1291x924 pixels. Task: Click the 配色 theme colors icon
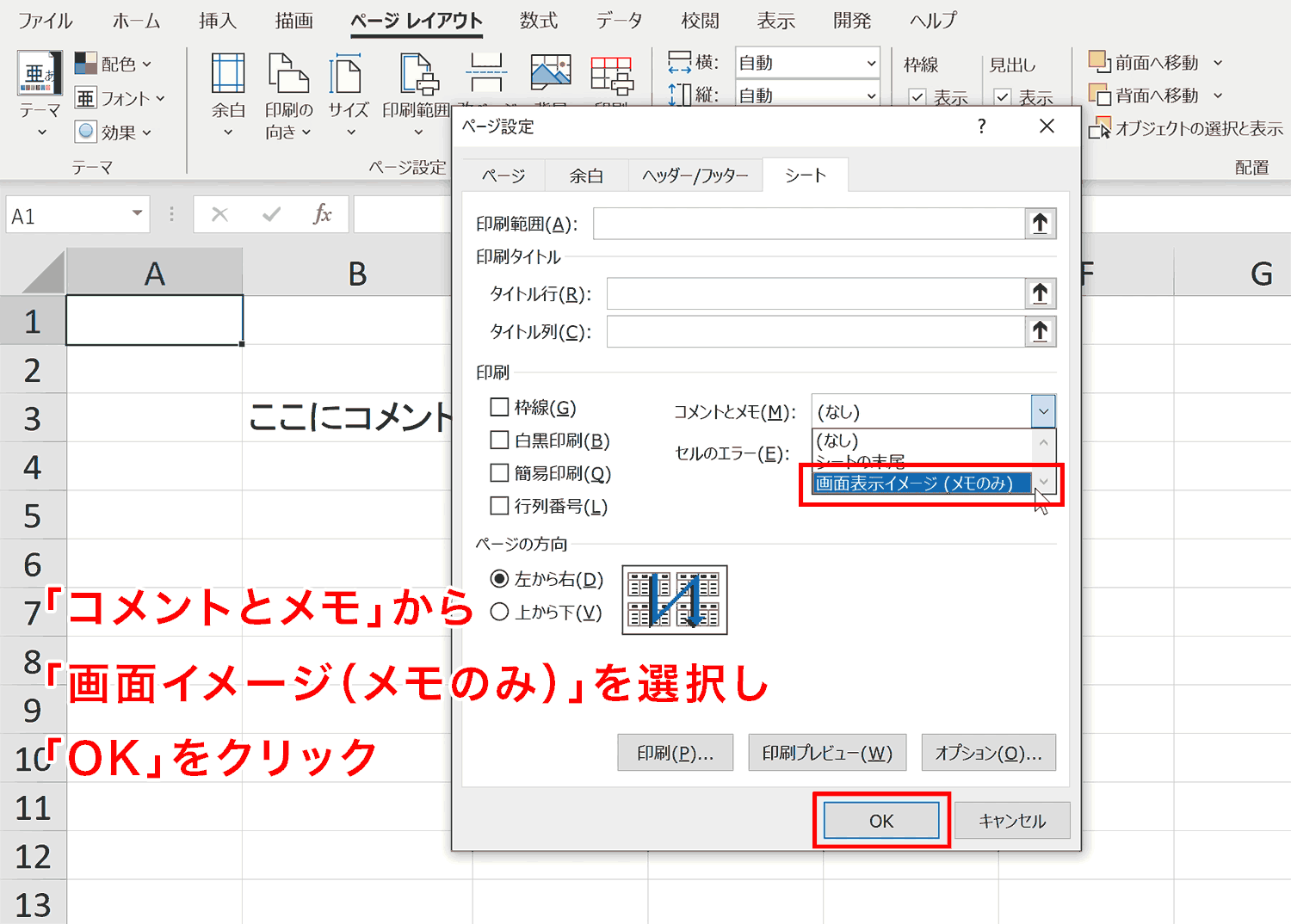tap(86, 63)
